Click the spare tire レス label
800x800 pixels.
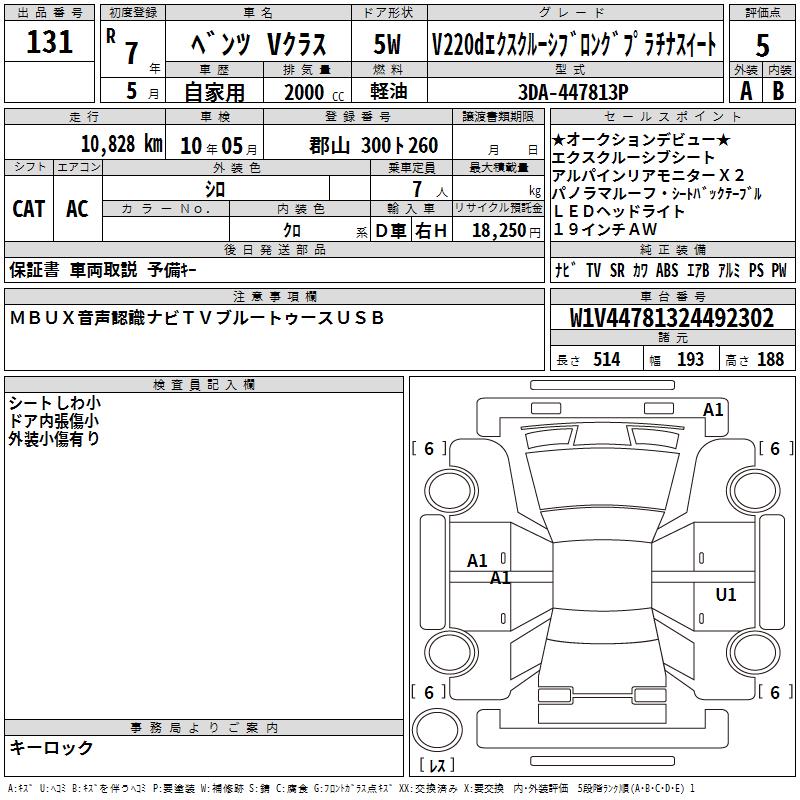[437, 765]
